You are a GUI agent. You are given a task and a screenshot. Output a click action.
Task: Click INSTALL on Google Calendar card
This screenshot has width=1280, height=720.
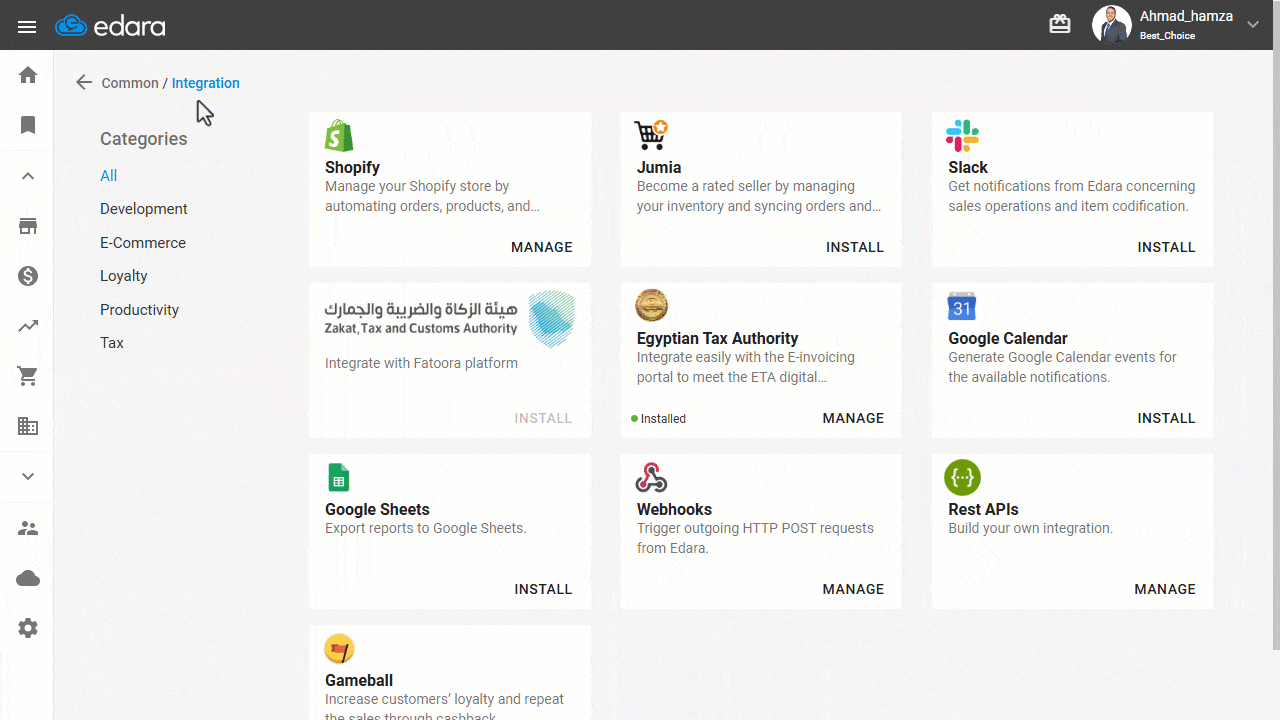(x=1167, y=418)
